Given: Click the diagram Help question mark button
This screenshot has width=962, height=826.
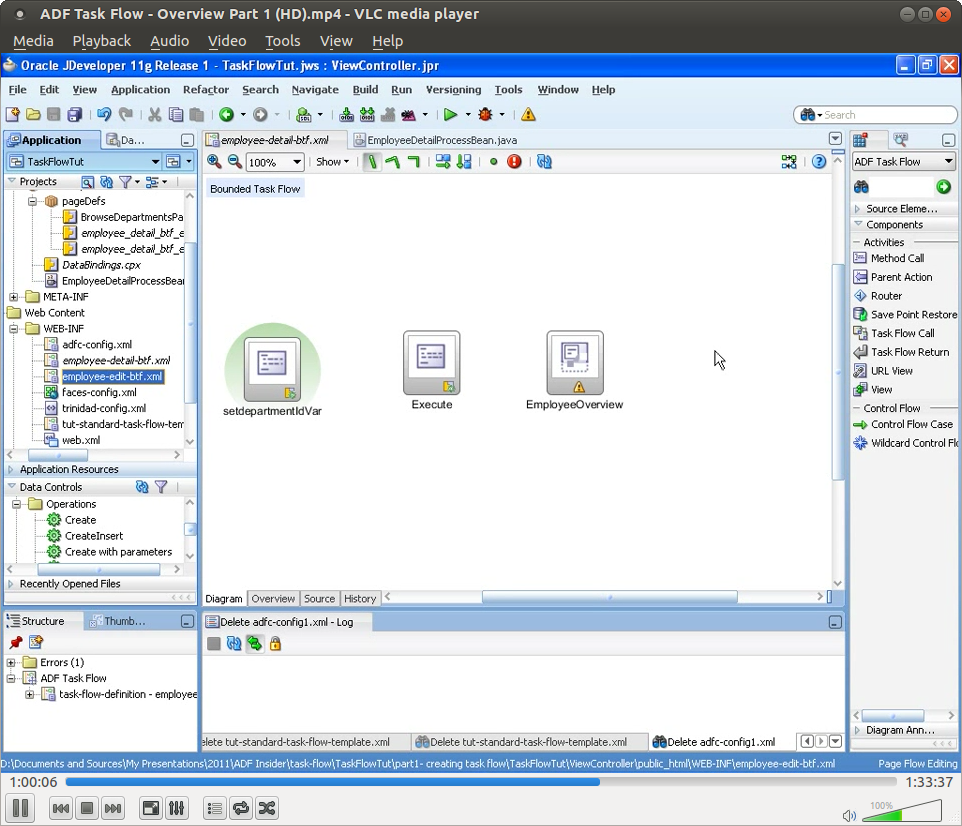Looking at the screenshot, I should tap(817, 161).
